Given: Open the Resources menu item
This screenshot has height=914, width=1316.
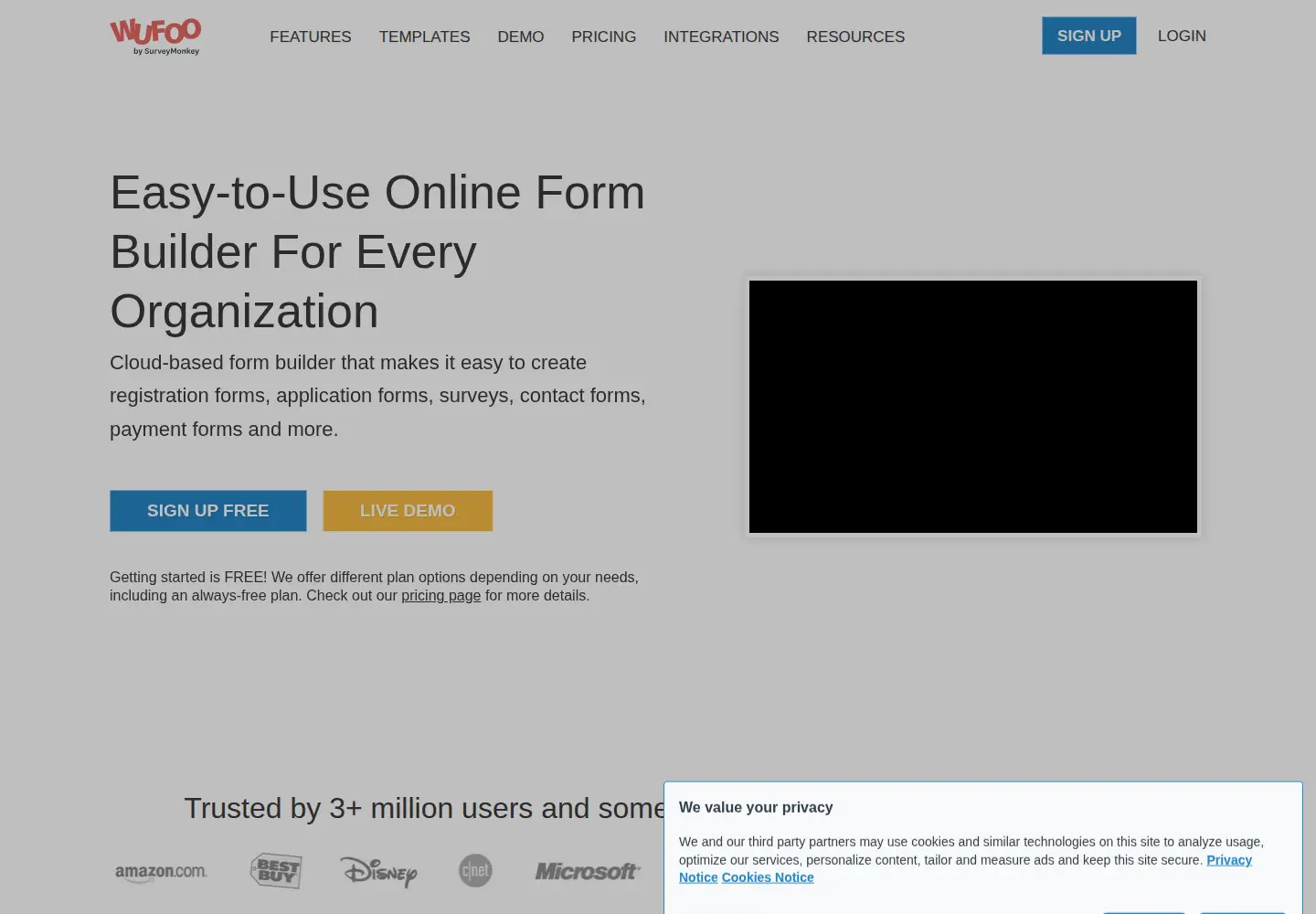Looking at the screenshot, I should pyautogui.click(x=855, y=37).
